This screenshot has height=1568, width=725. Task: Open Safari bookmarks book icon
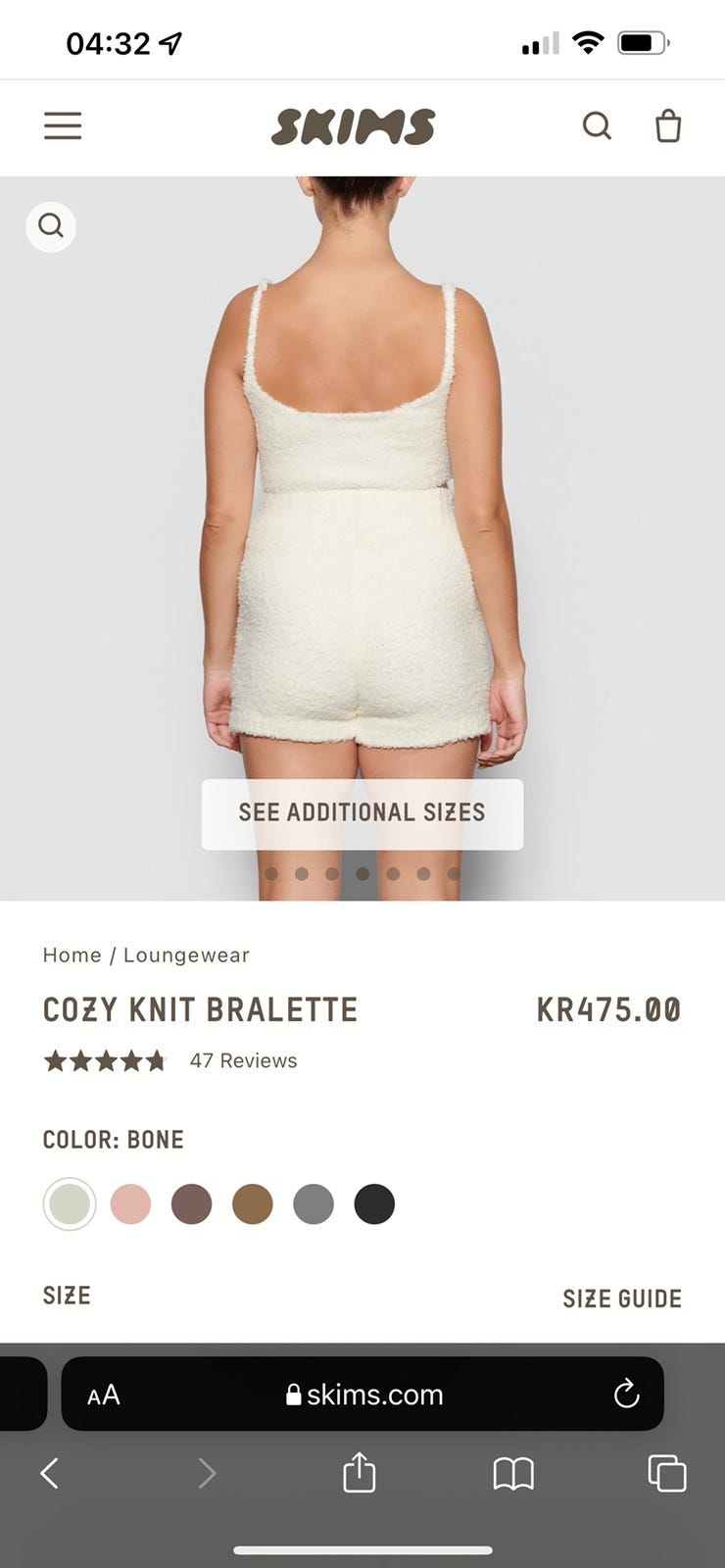[513, 1473]
